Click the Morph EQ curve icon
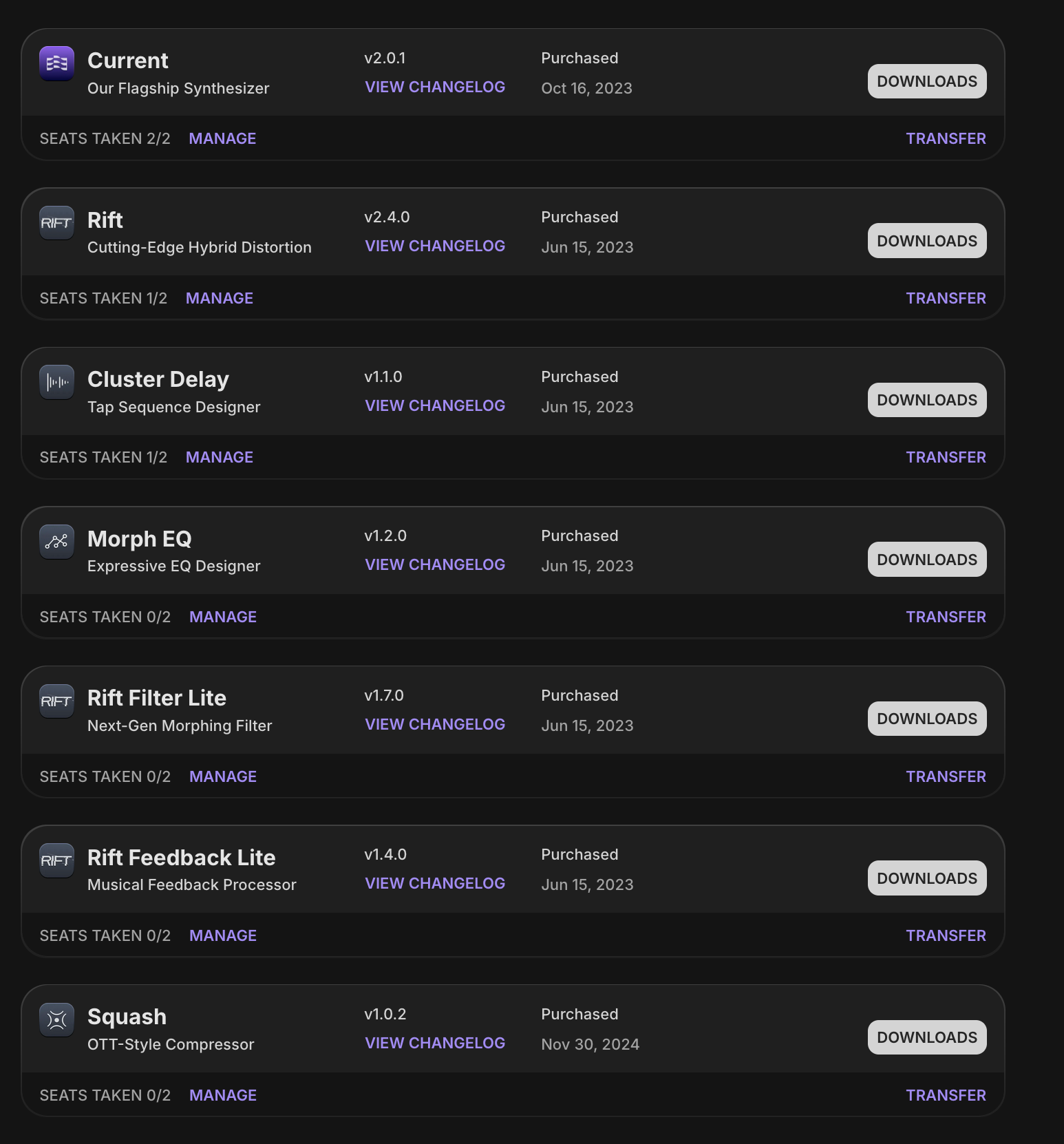The image size is (1064, 1144). point(56,542)
